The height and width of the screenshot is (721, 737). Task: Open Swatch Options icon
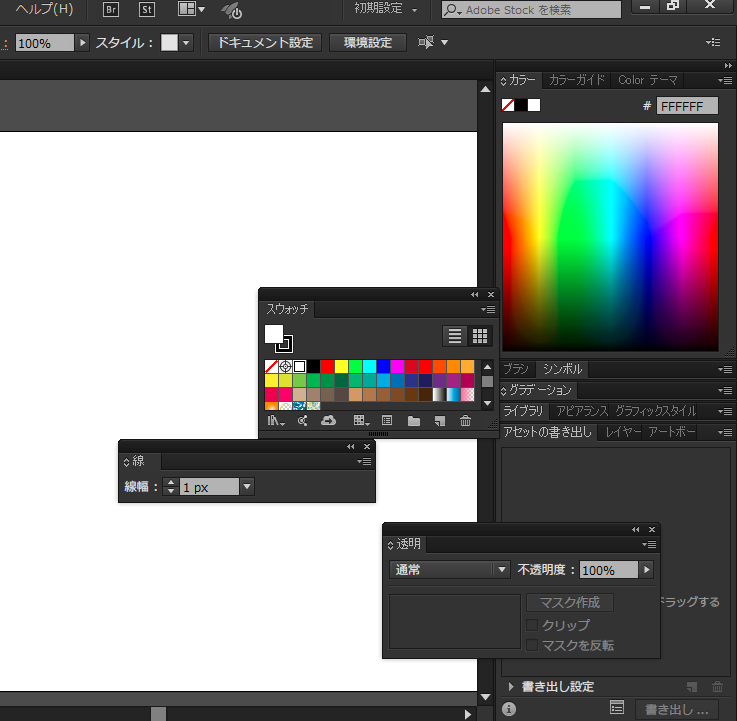(x=387, y=421)
